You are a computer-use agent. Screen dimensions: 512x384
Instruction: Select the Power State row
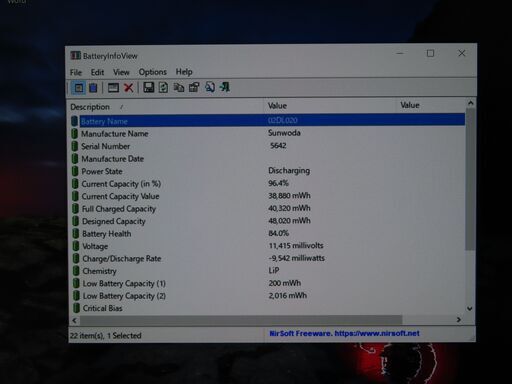[268, 171]
